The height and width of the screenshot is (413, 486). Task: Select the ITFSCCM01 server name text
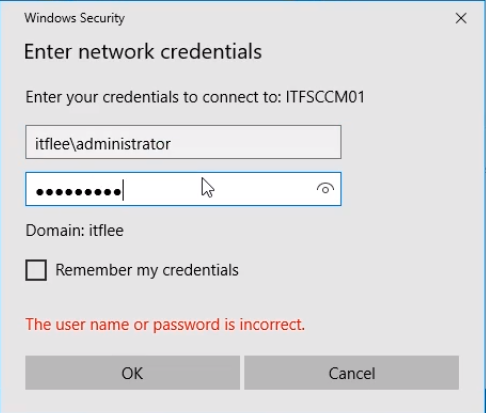point(325,97)
